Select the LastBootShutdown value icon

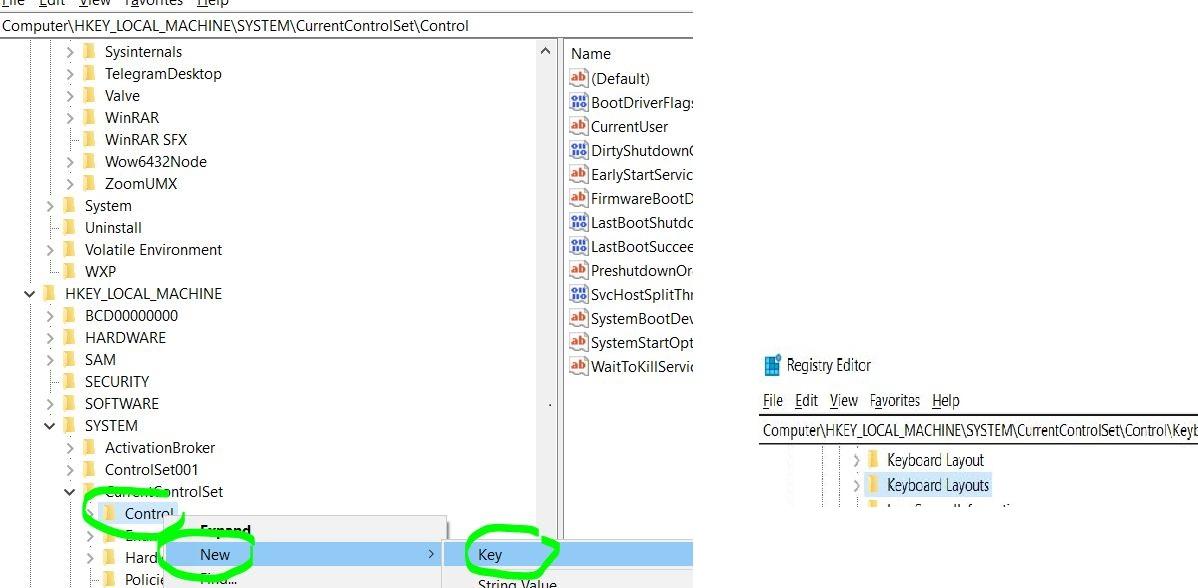coord(578,222)
